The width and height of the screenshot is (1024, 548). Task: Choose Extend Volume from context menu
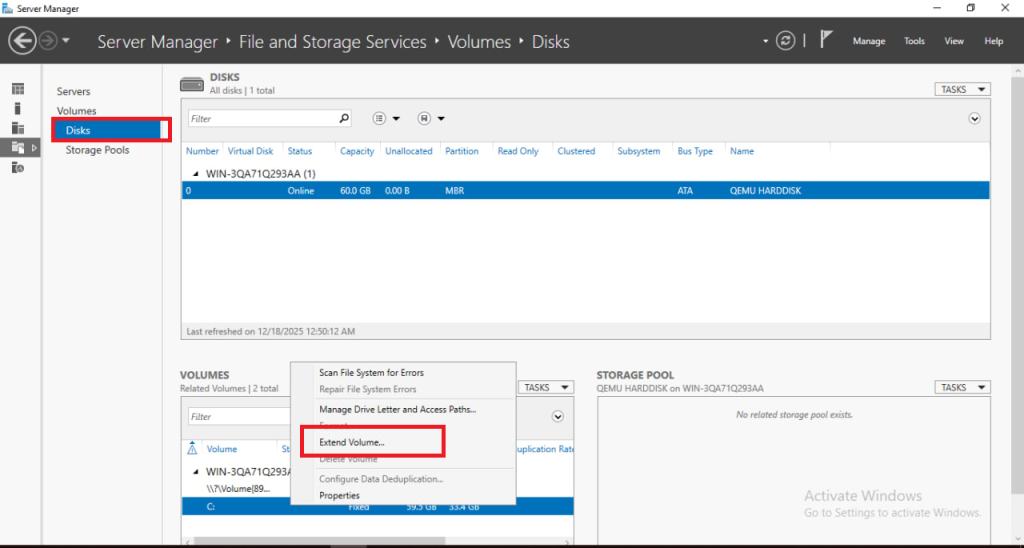(x=351, y=442)
